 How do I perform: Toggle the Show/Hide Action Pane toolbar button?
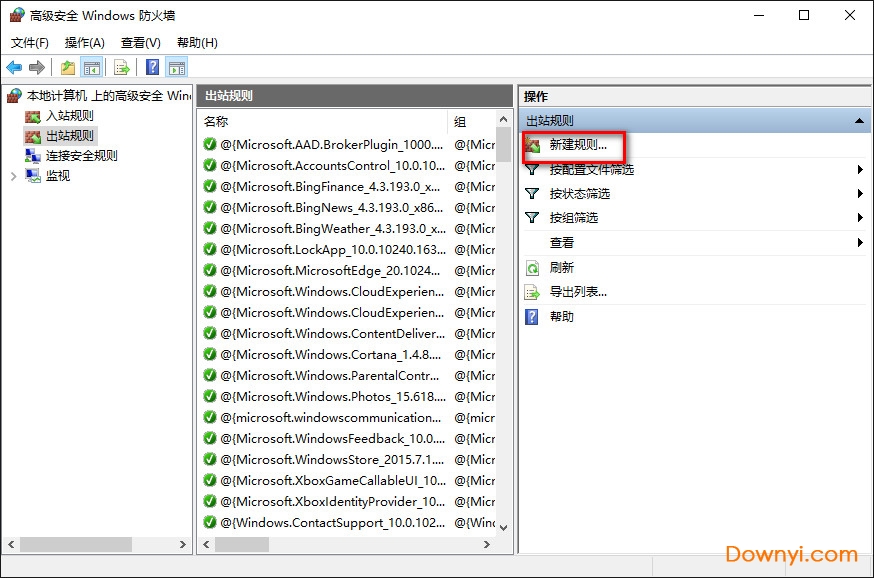[177, 67]
